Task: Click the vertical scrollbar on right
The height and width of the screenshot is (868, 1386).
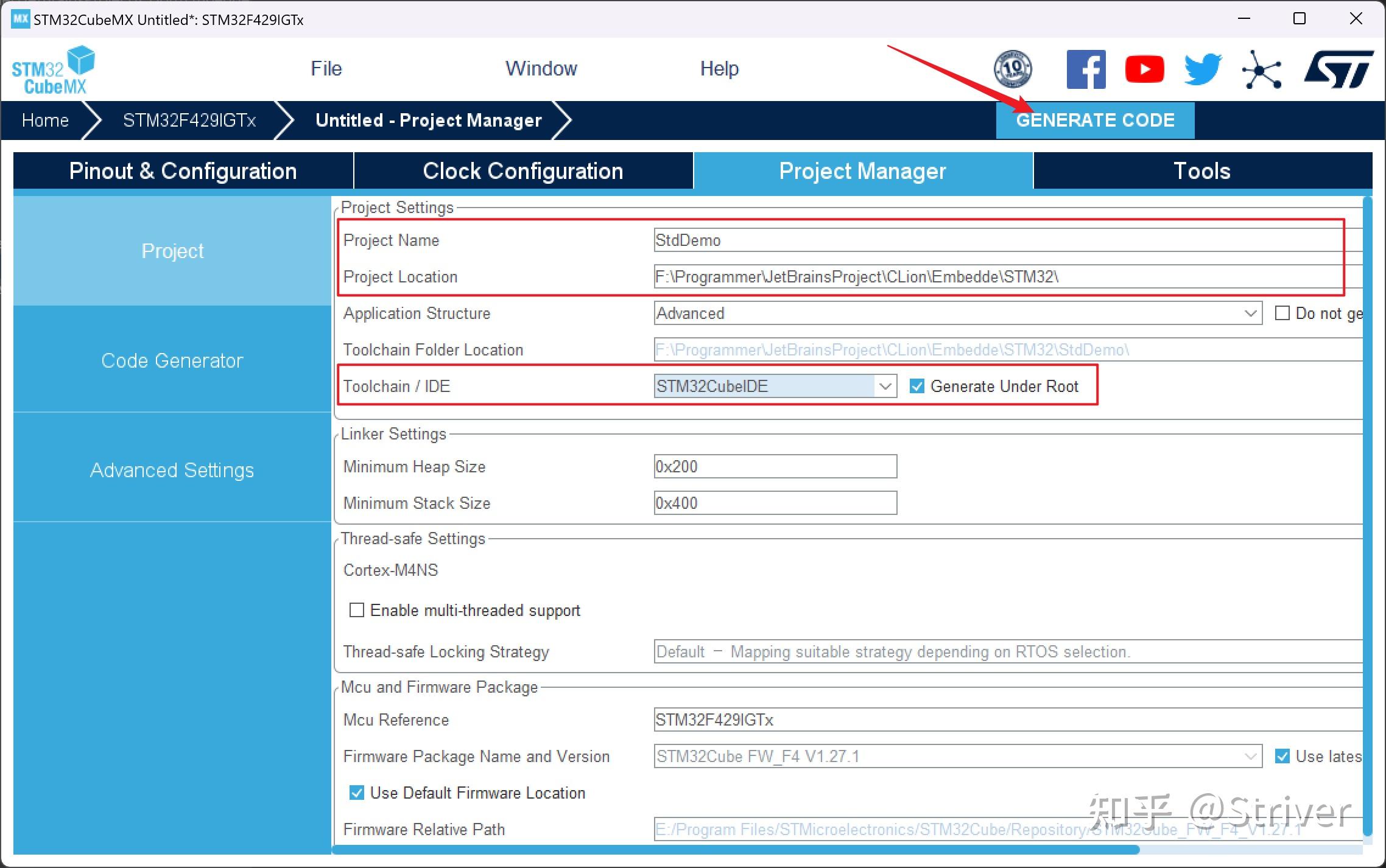Action: [x=1368, y=516]
